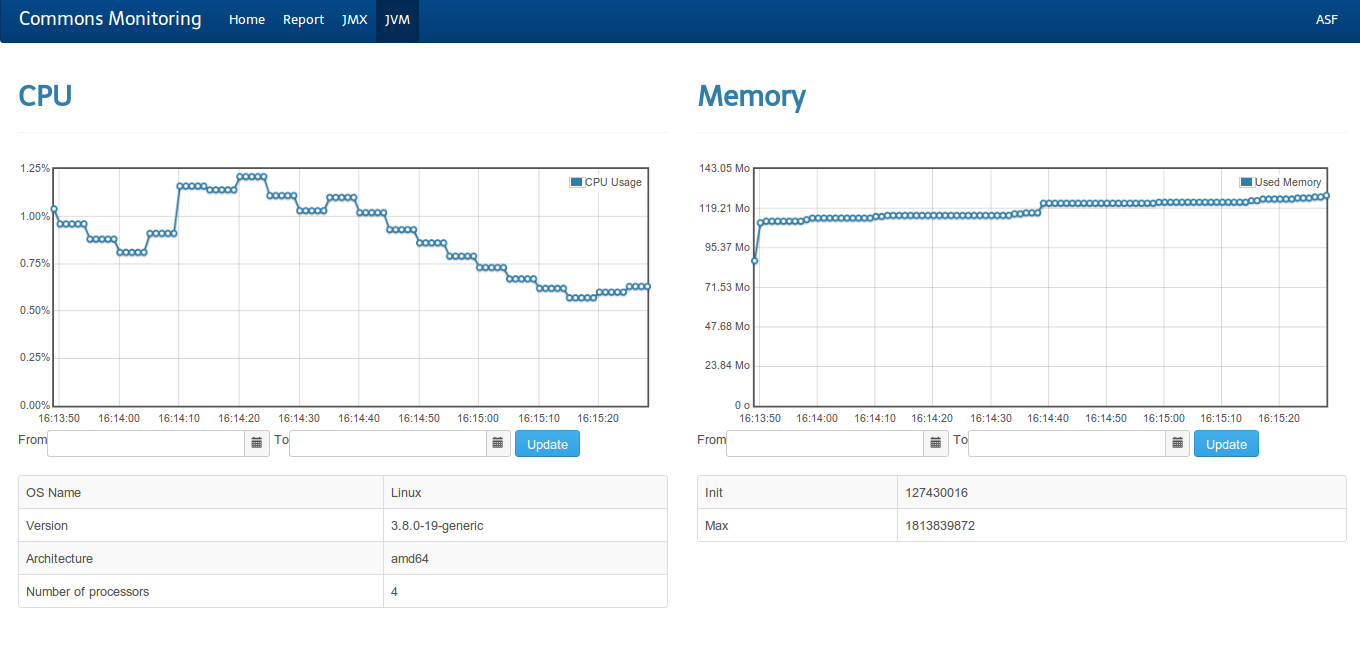The image size is (1360, 668).
Task: Select the JVM navigation tab
Action: coord(397,20)
